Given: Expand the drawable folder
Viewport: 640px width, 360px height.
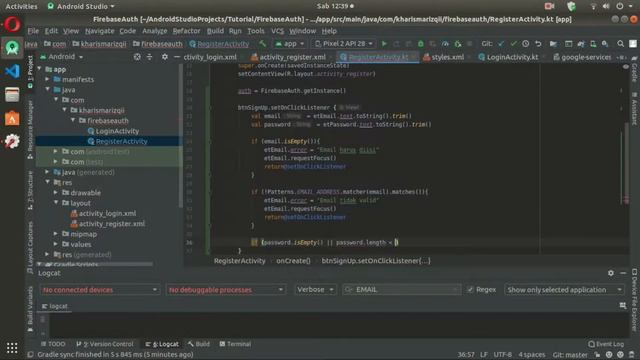Looking at the screenshot, I should click(56, 192).
